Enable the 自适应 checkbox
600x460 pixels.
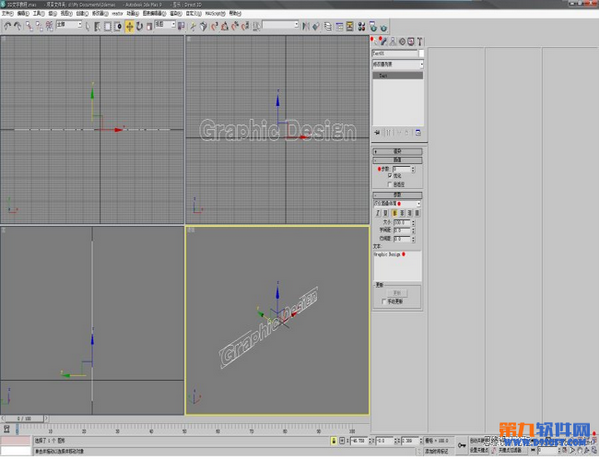click(390, 184)
